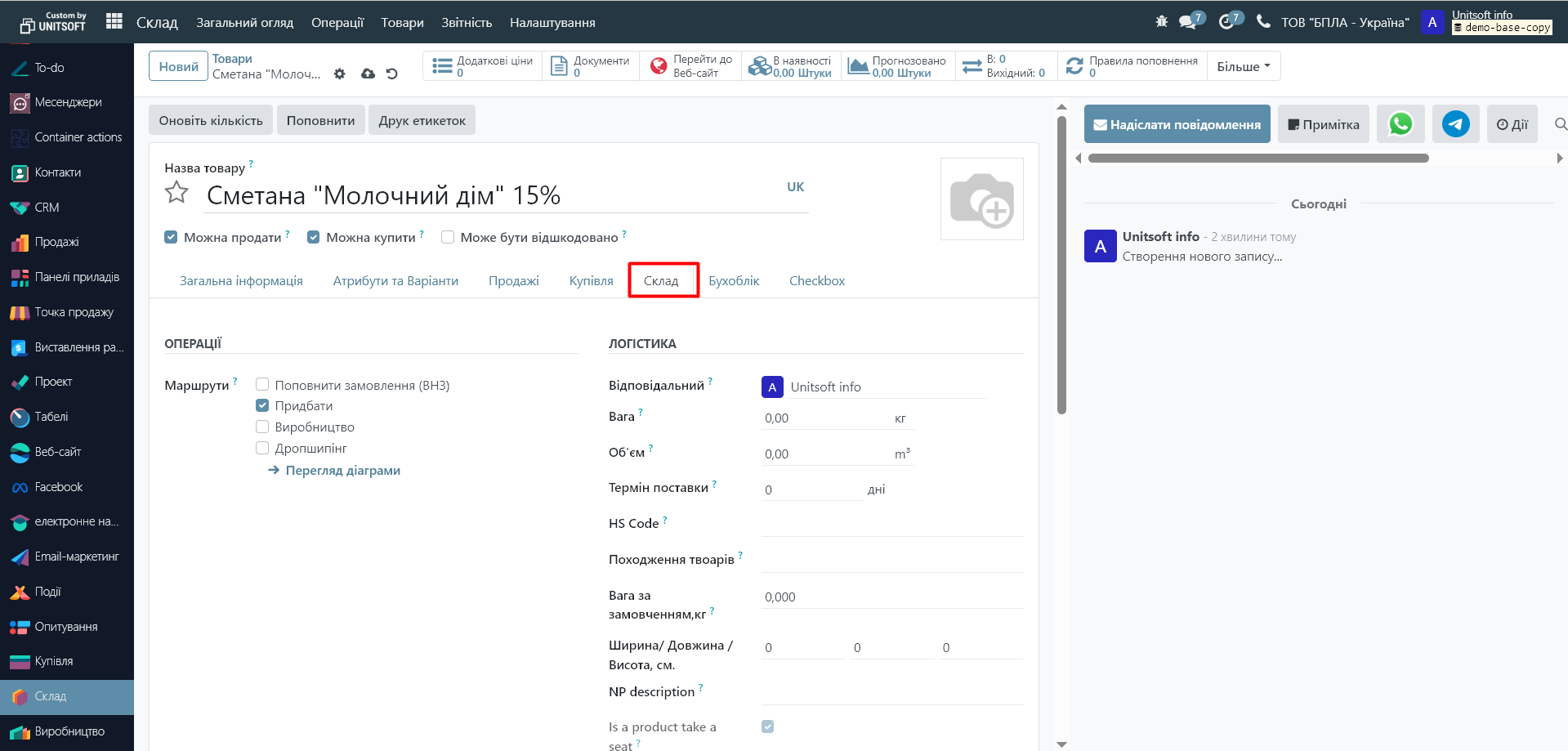Click the bug debug icon in top bar
This screenshot has height=751, width=1568.
coord(1161,22)
